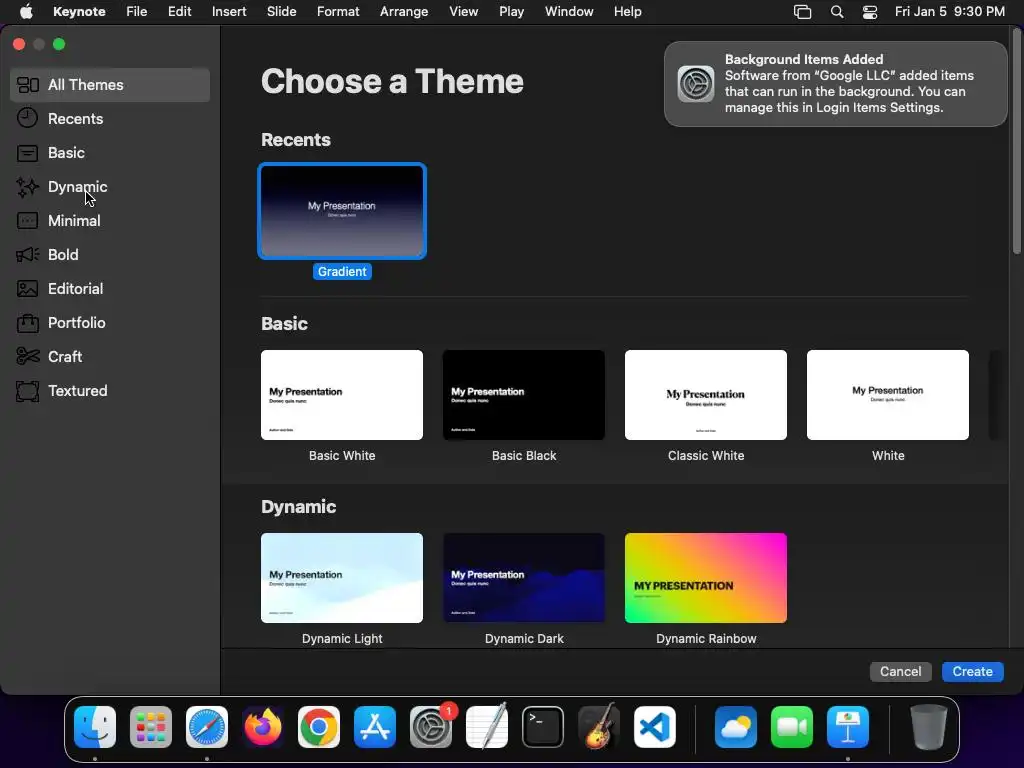Image resolution: width=1024 pixels, height=768 pixels.
Task: Choose the White theme thumbnail
Action: 888,395
